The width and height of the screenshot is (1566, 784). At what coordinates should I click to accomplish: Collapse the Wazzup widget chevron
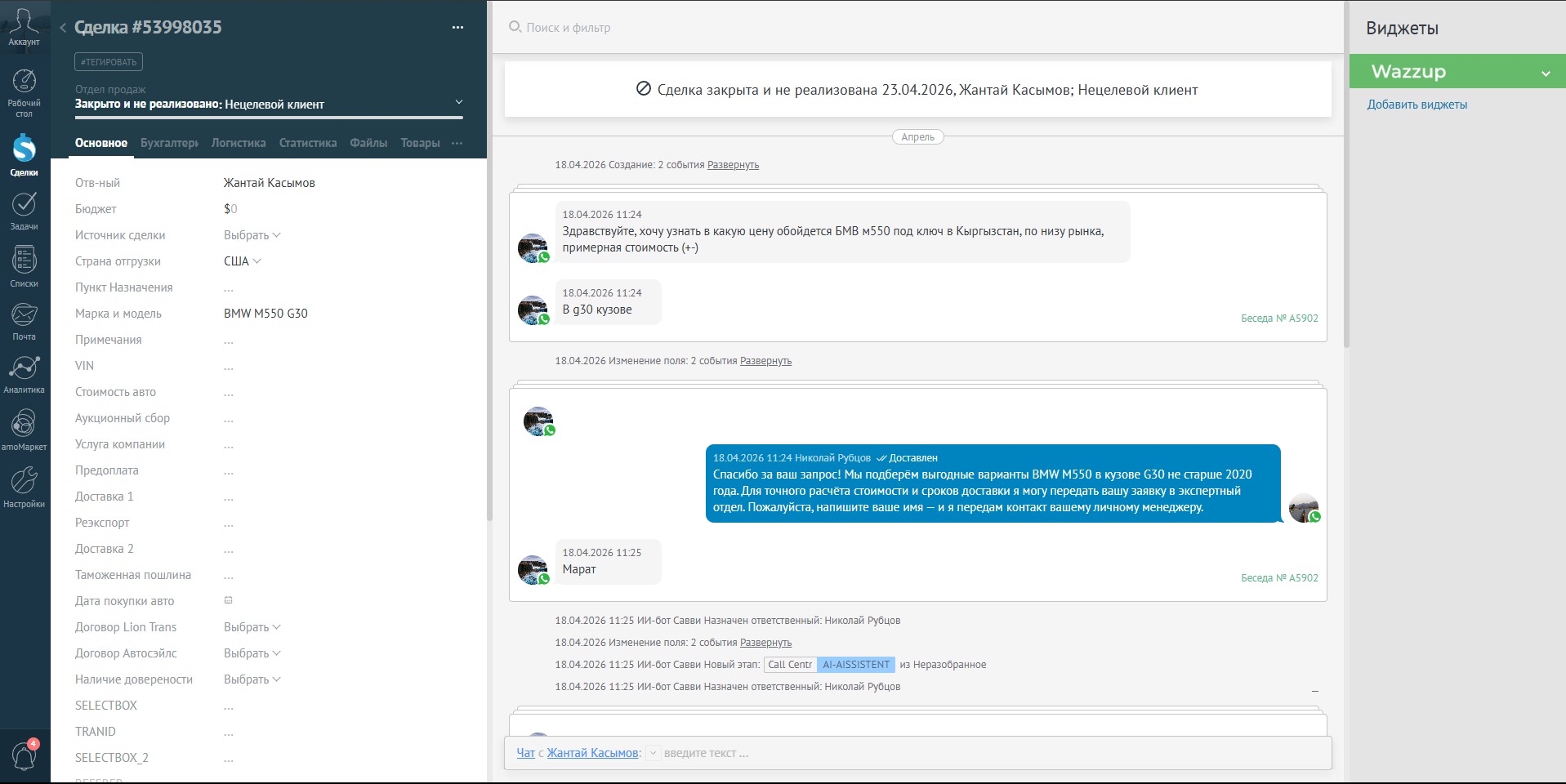[1546, 73]
